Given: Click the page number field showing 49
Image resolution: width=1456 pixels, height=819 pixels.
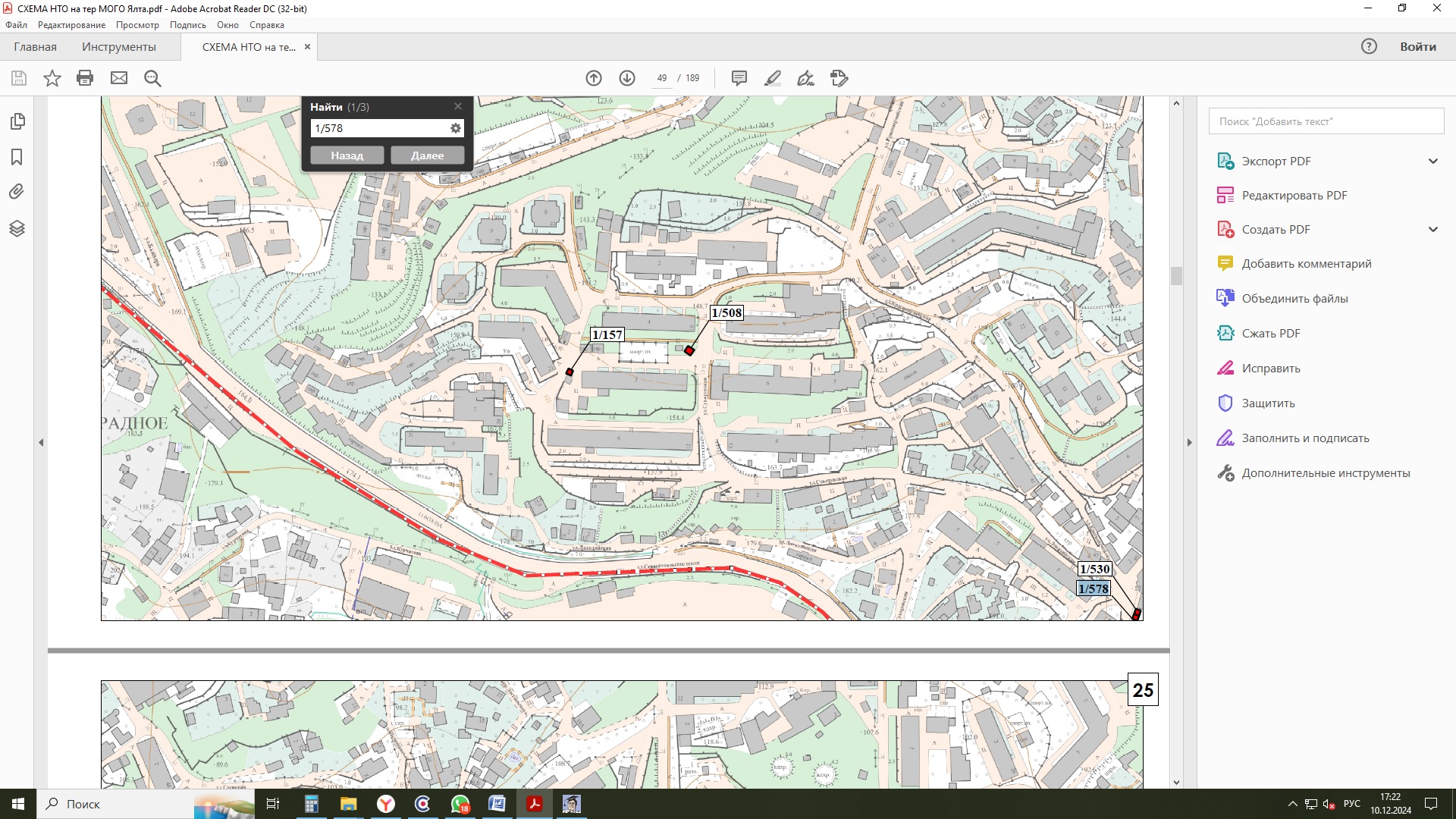Looking at the screenshot, I should 662,78.
